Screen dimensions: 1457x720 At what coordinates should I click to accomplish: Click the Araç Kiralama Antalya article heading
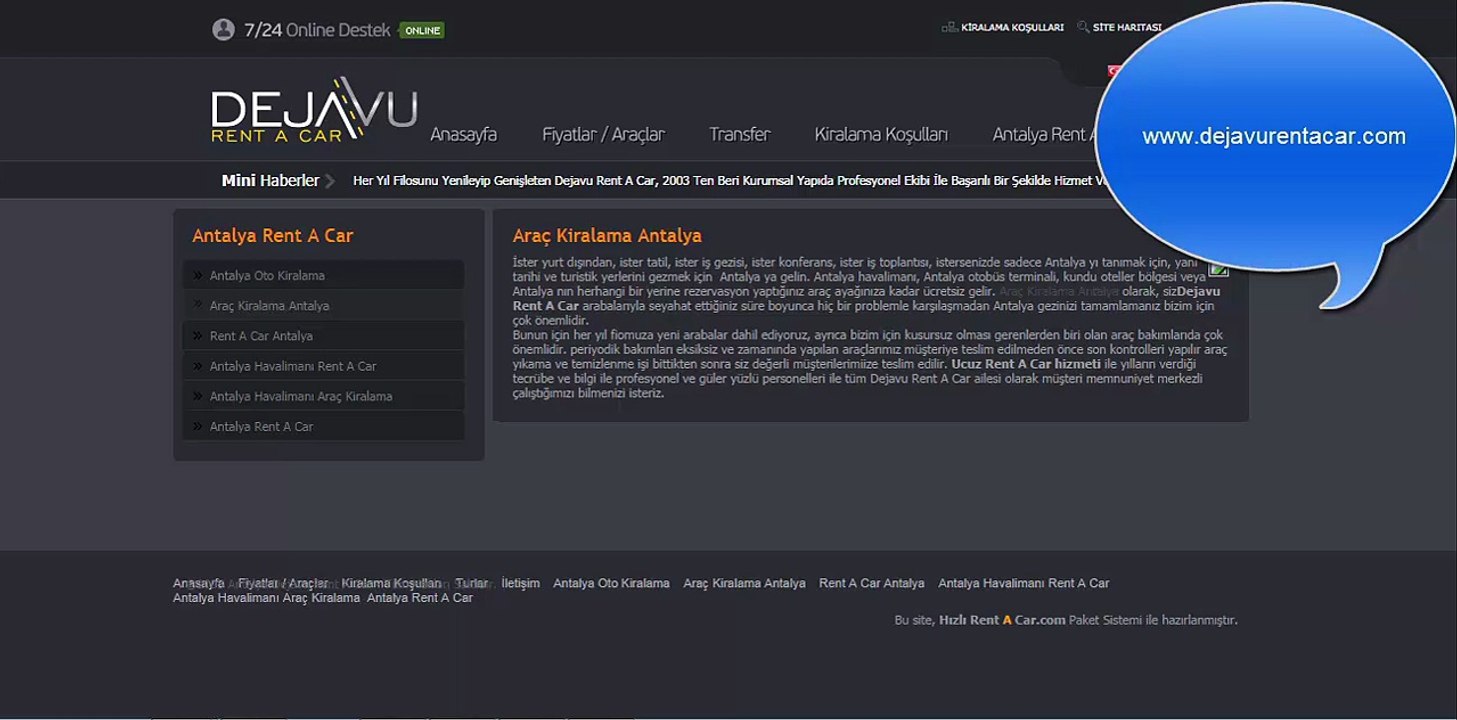pyautogui.click(x=607, y=236)
